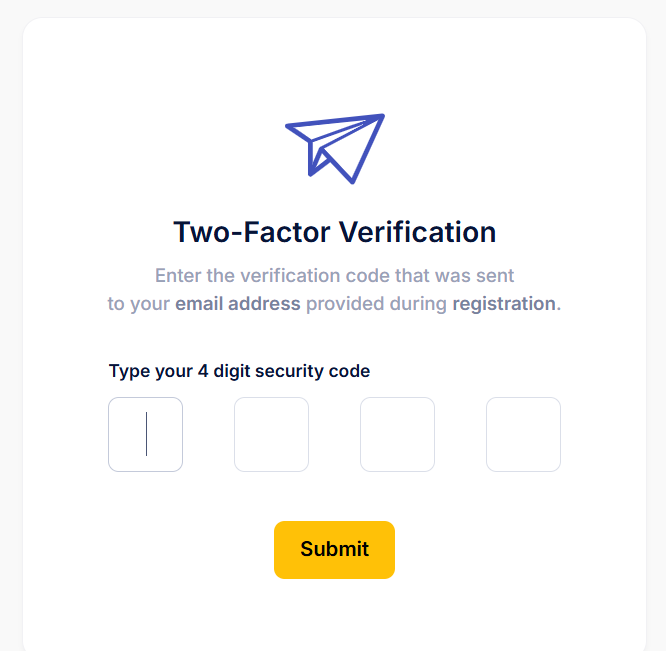The width and height of the screenshot is (666, 651).
Task: Click the bold "email address" text
Action: click(238, 304)
